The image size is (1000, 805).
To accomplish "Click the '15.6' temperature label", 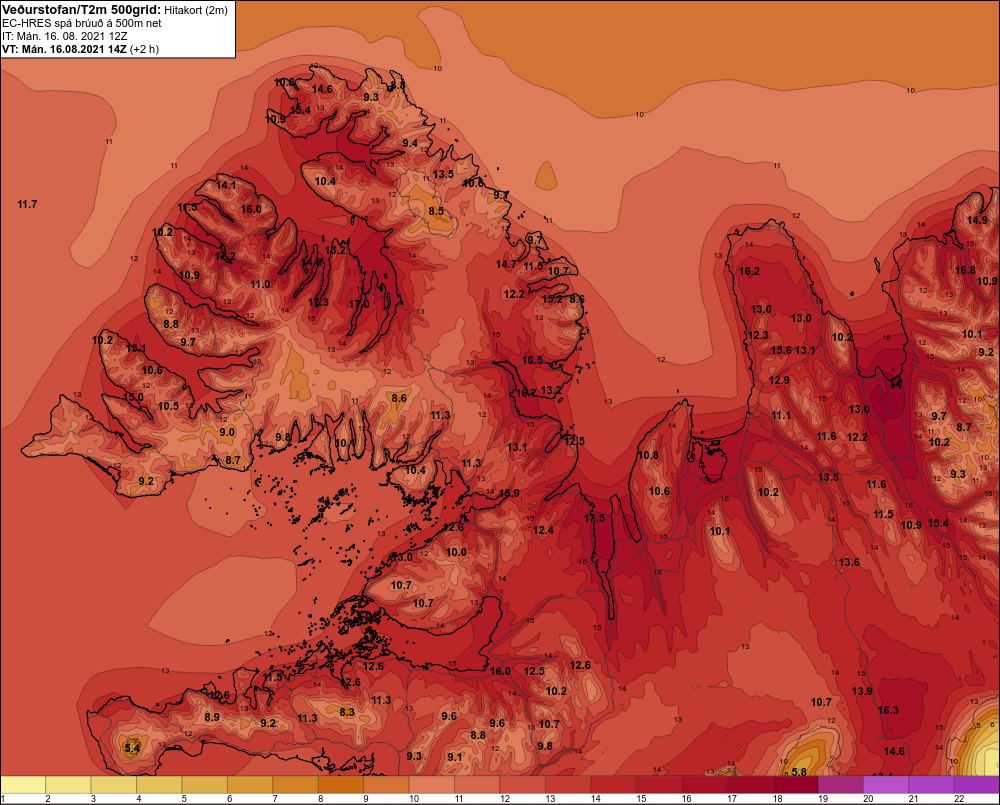I will pos(781,350).
